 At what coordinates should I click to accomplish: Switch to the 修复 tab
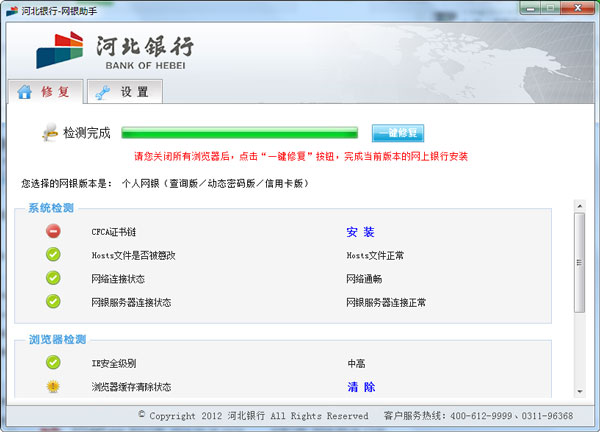(x=43, y=92)
